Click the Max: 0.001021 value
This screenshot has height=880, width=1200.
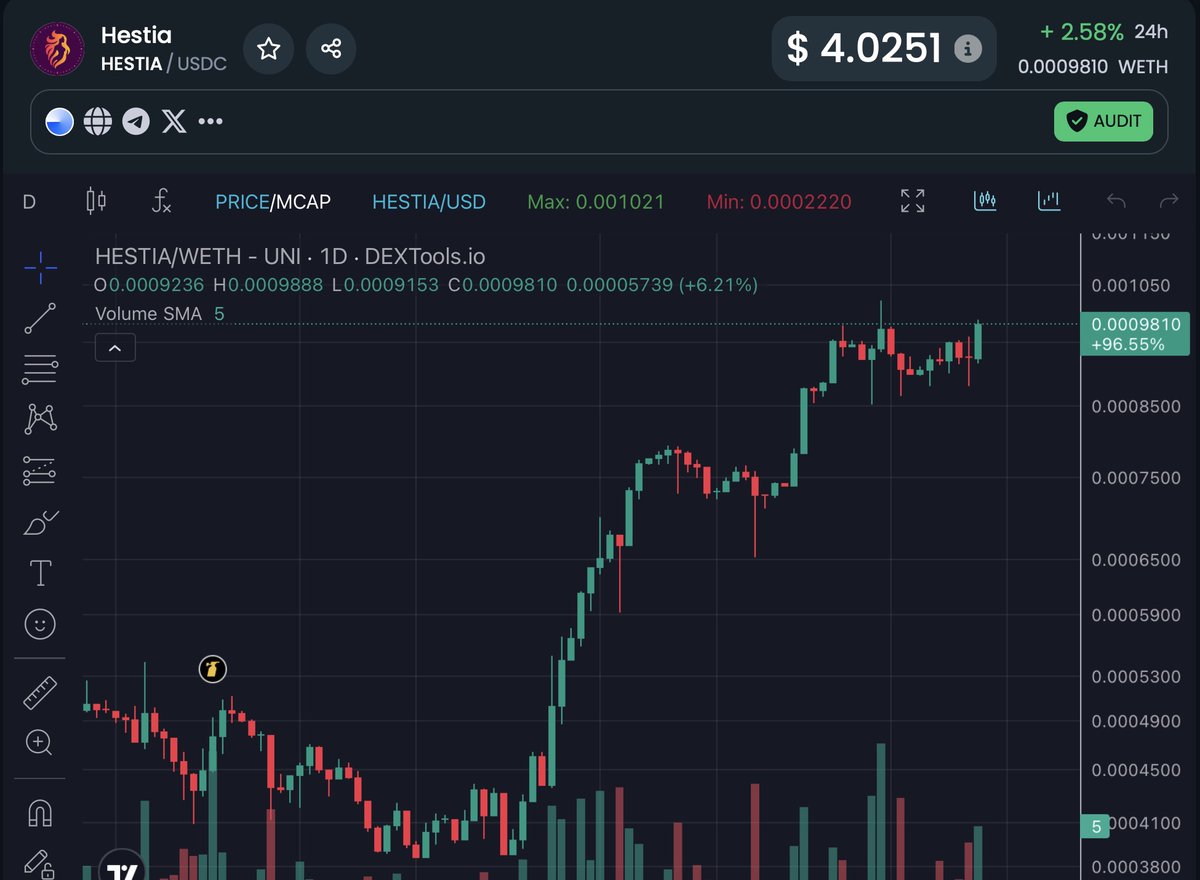click(x=596, y=202)
